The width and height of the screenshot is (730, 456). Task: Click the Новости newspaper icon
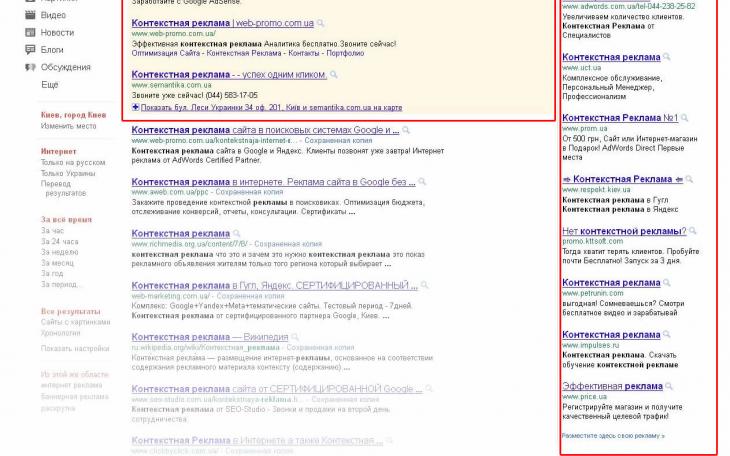pos(30,33)
